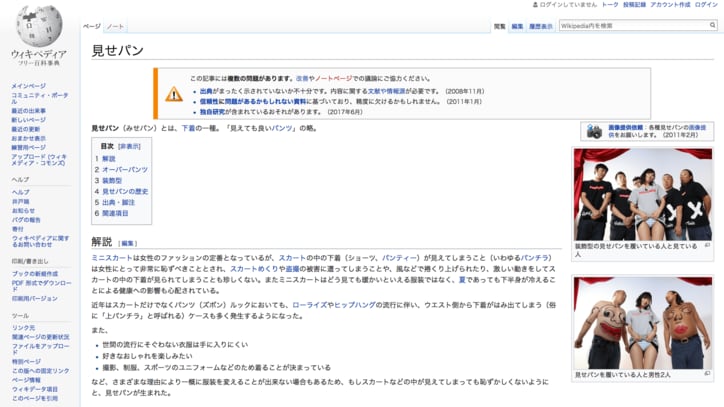
Task: Click the orange warning triangle icon
Action: click(x=174, y=94)
